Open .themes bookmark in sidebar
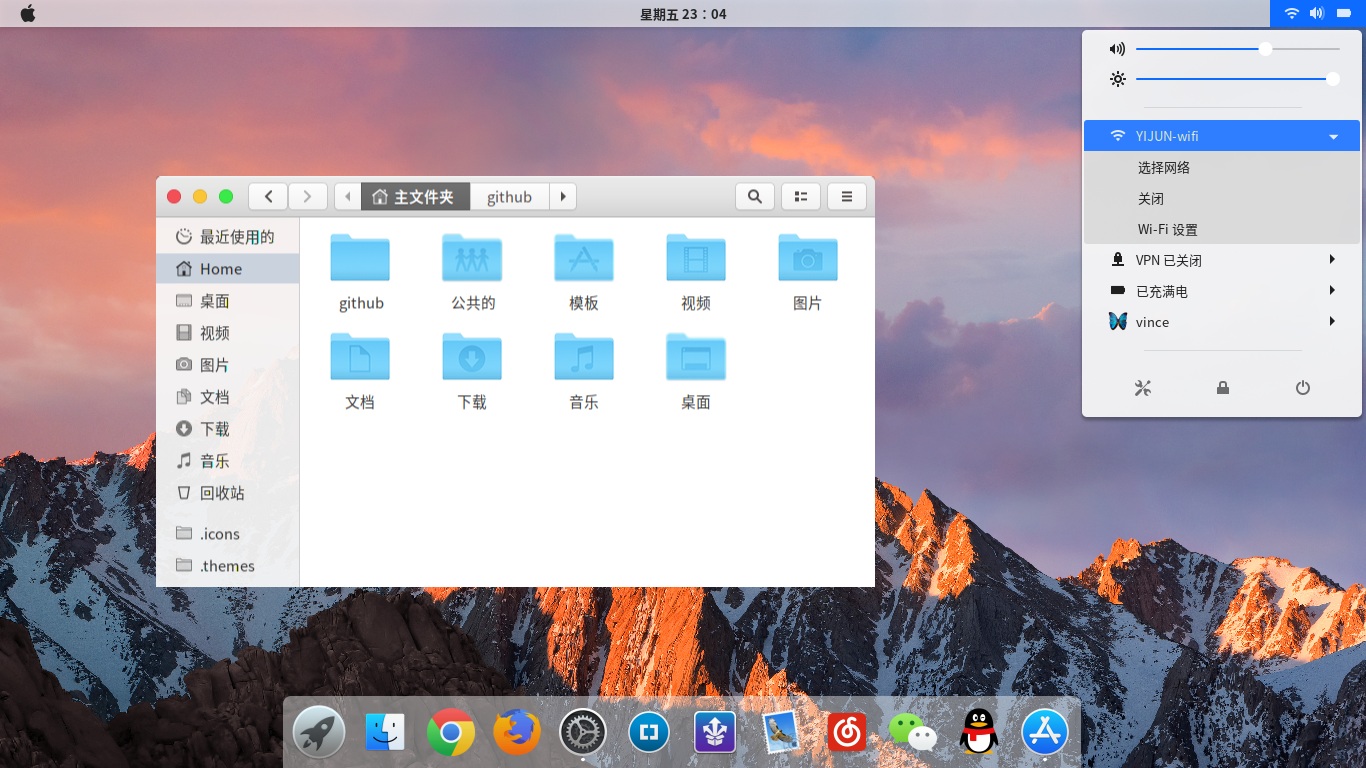 228,566
